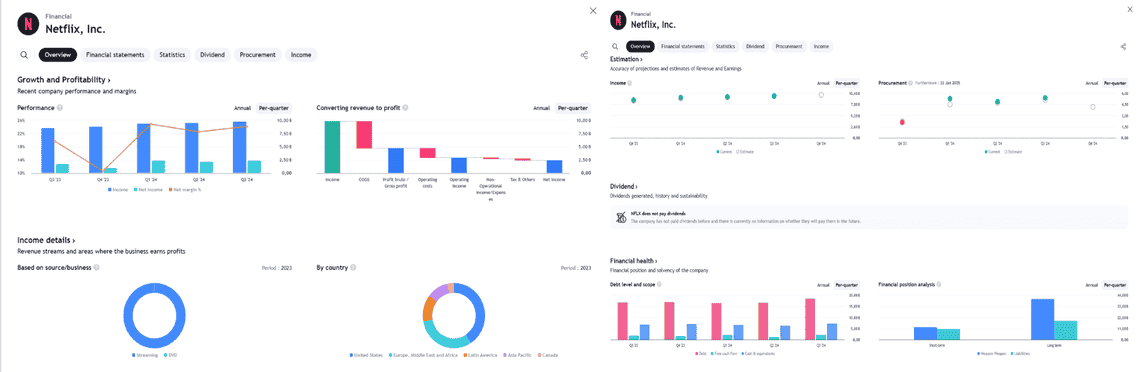Viewport: 1140px width, 372px height.
Task: Click the Netflix logo in left panel
Action: coord(28,24)
